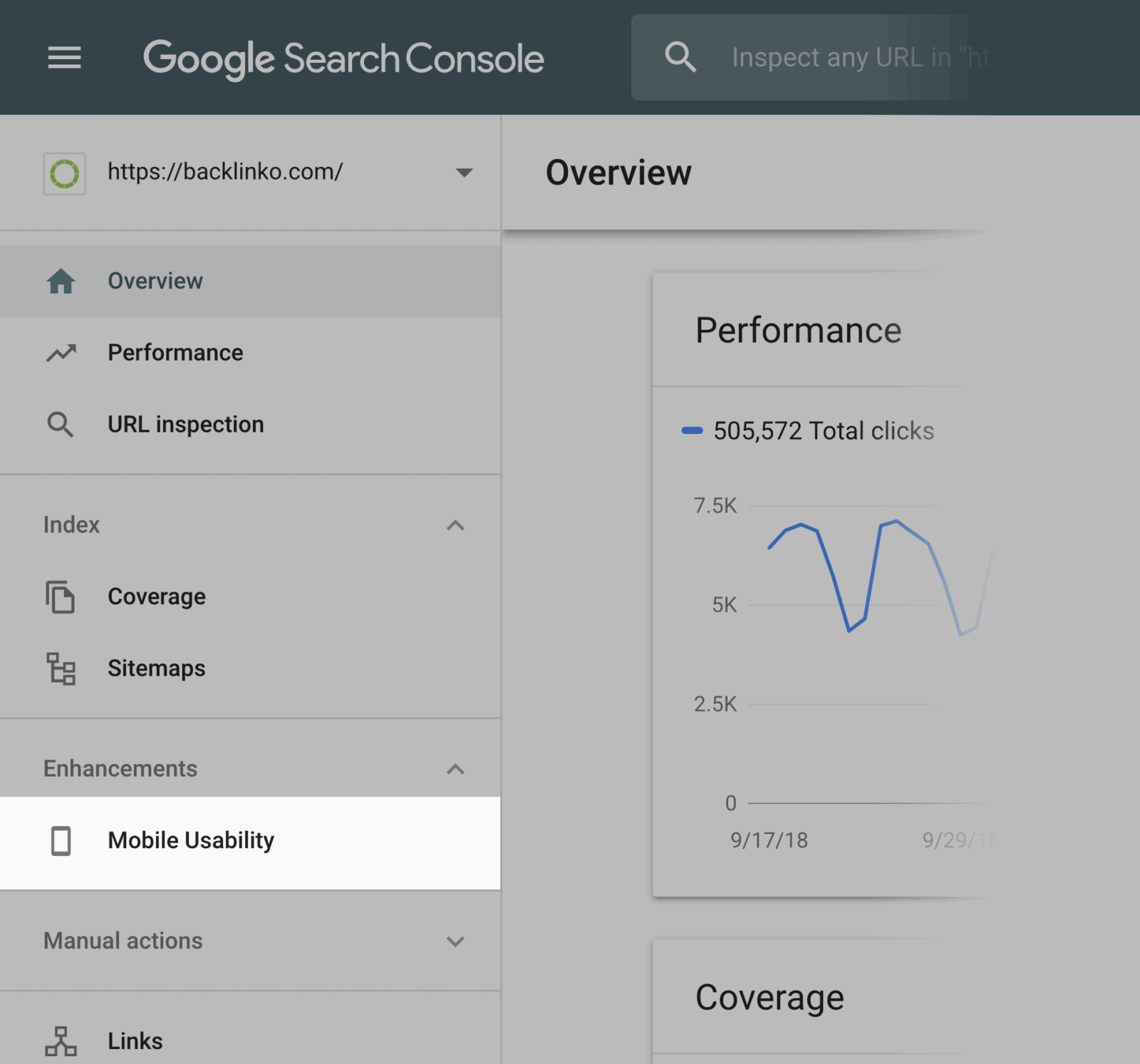Select the Performance trend icon
Screen dimensions: 1140x1064
tap(61, 352)
